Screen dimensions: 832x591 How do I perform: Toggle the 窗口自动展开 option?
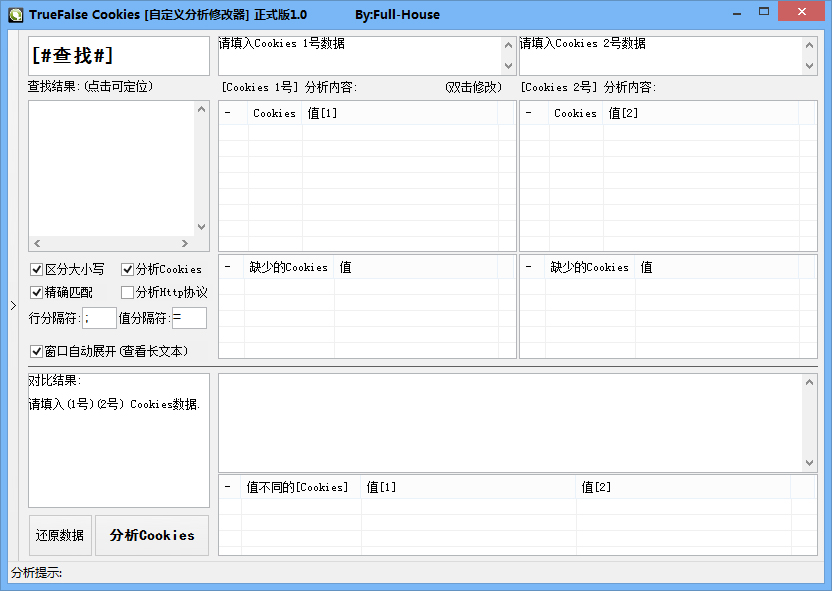point(36,351)
